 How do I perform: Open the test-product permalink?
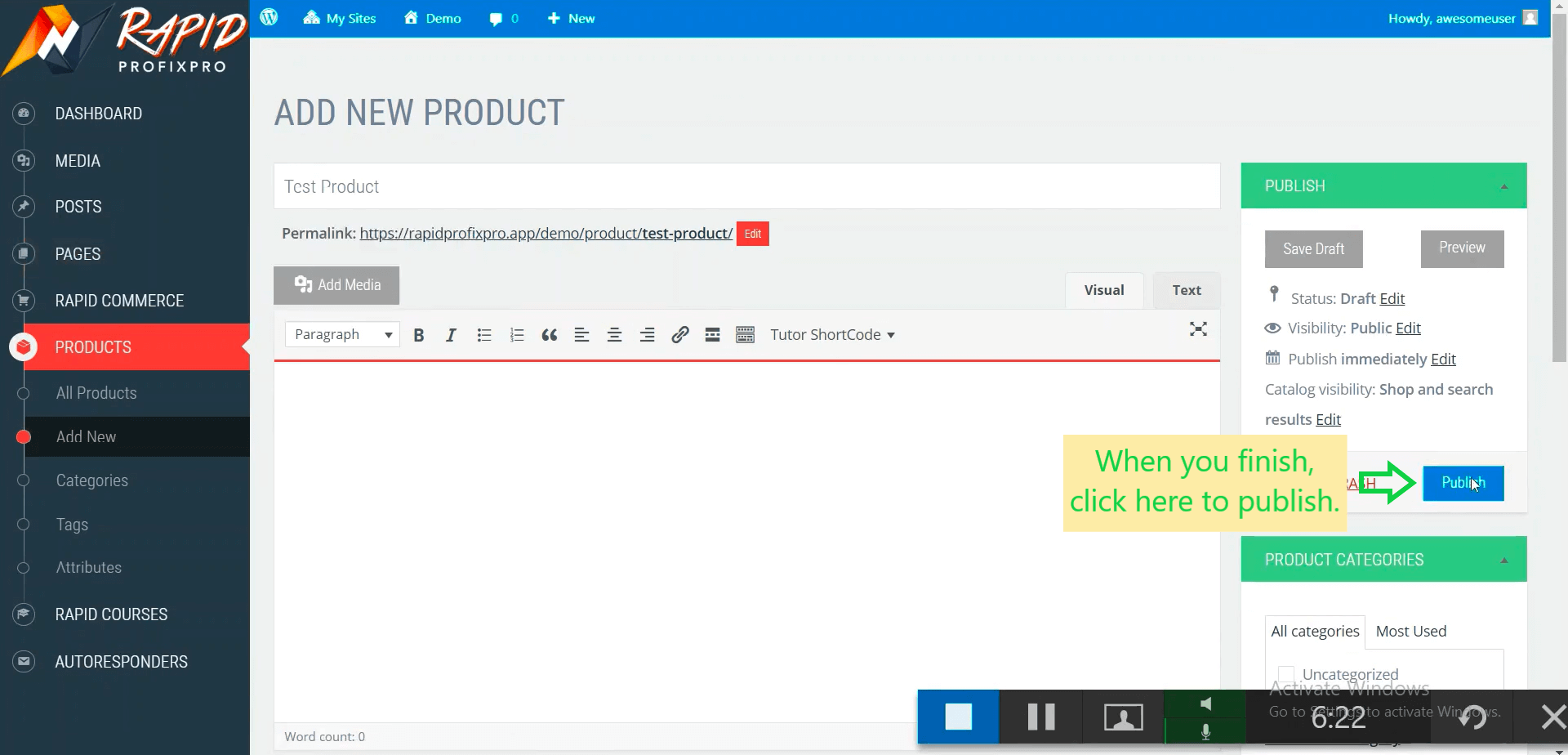coord(546,233)
